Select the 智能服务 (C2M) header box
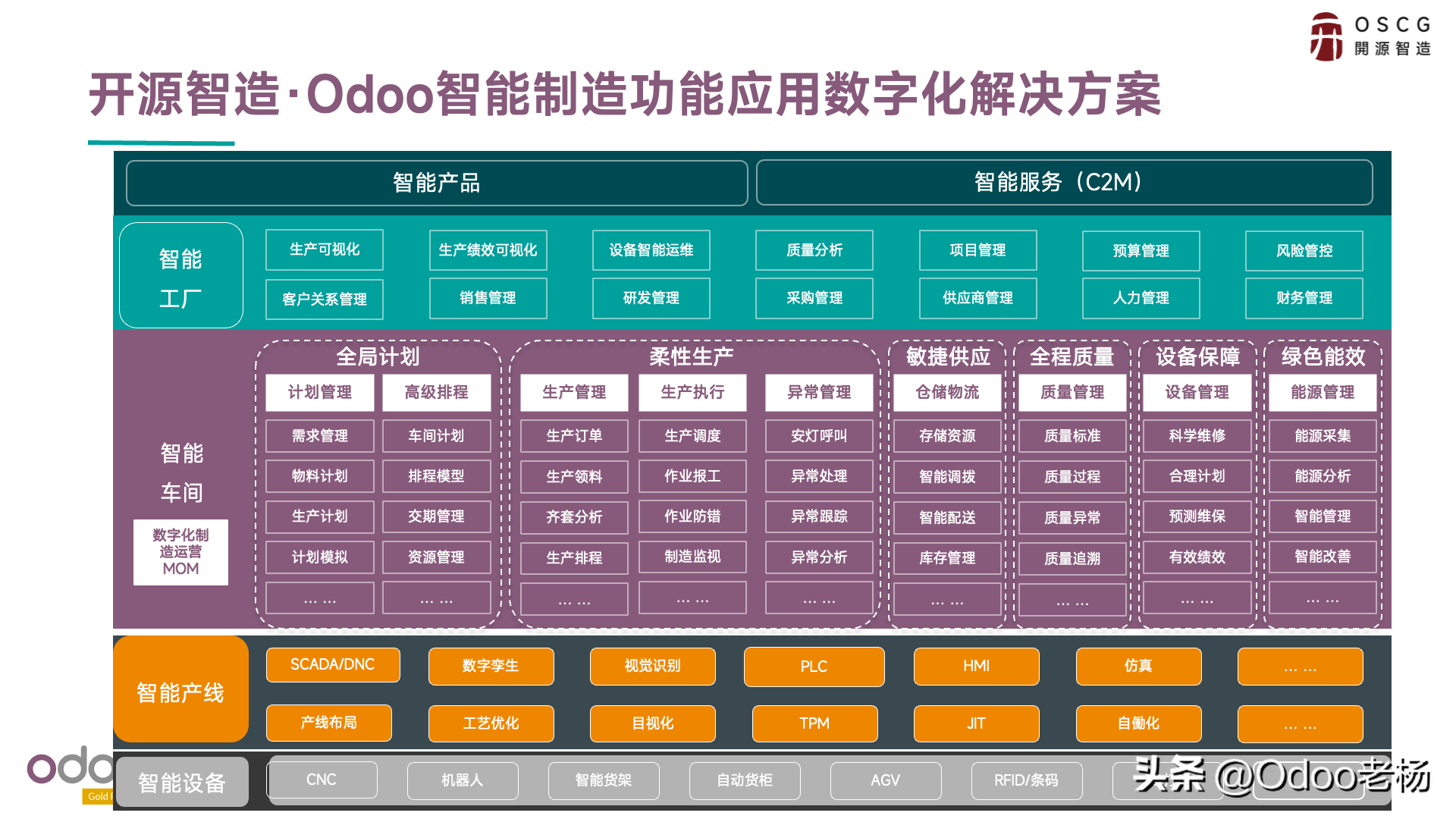Viewport: 1456px width, 819px height. (1064, 182)
